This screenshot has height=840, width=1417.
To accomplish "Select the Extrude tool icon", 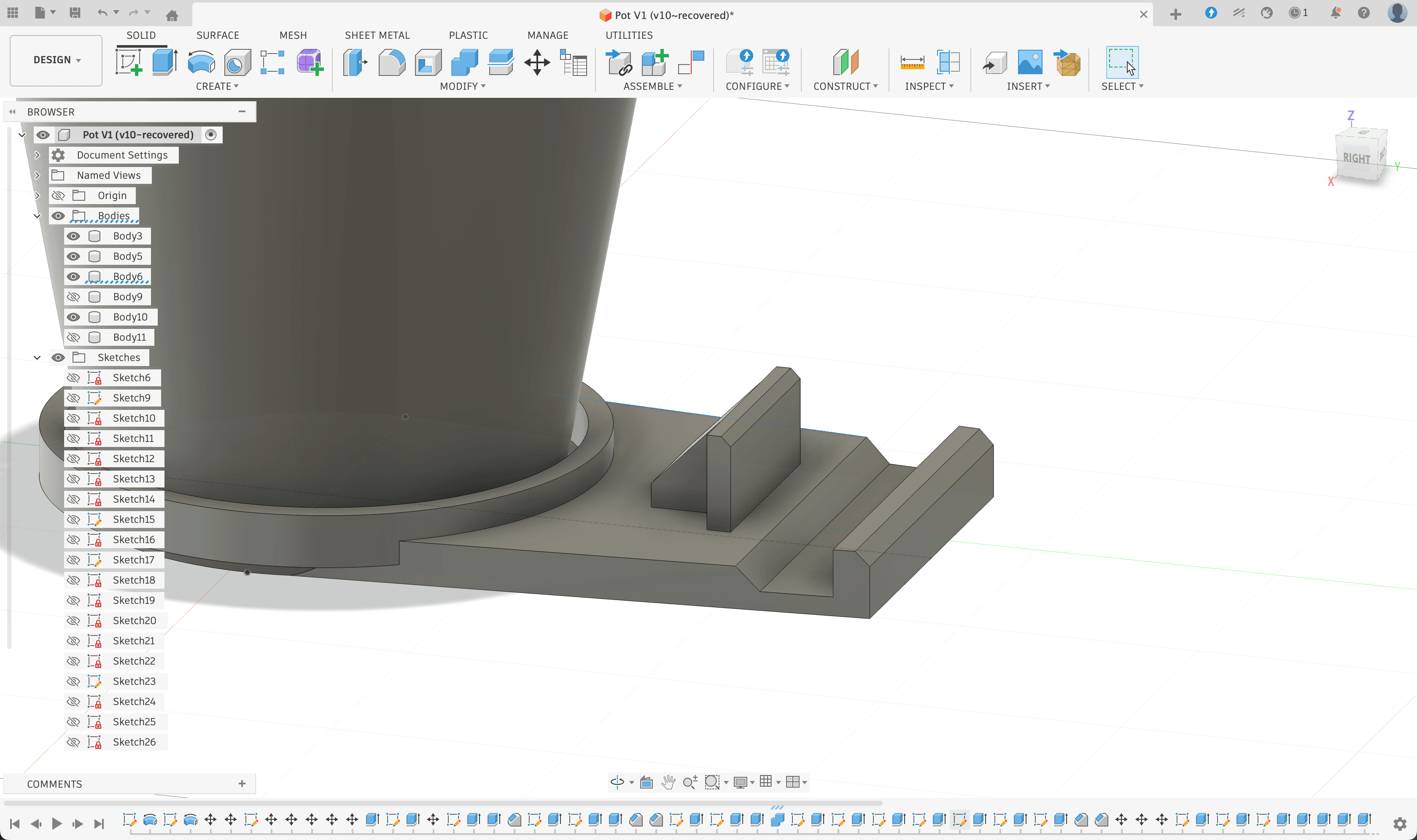I will [x=165, y=62].
